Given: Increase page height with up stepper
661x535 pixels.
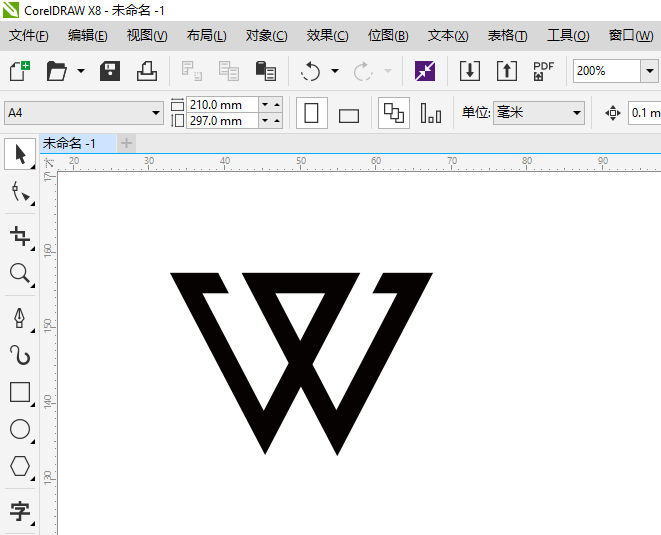Looking at the screenshot, I should pos(277,121).
